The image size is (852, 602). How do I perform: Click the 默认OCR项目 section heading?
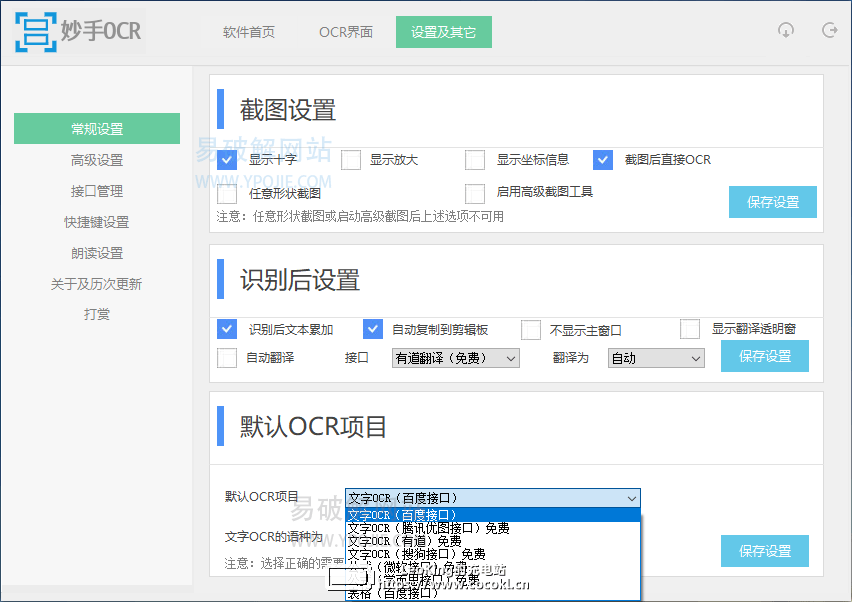click(313, 427)
